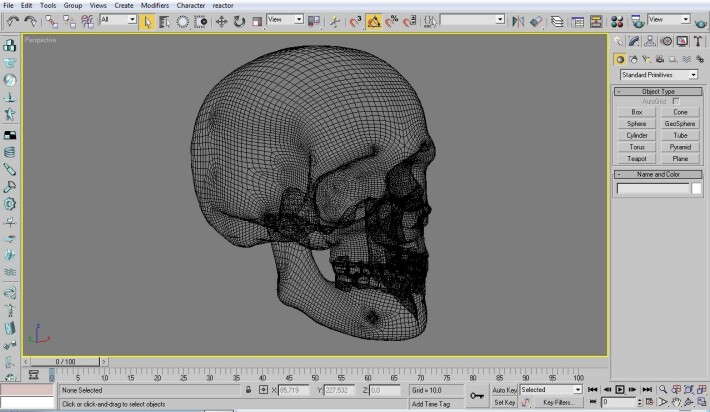The image size is (710, 412).
Task: Click the object color swatch
Action: [x=696, y=188]
